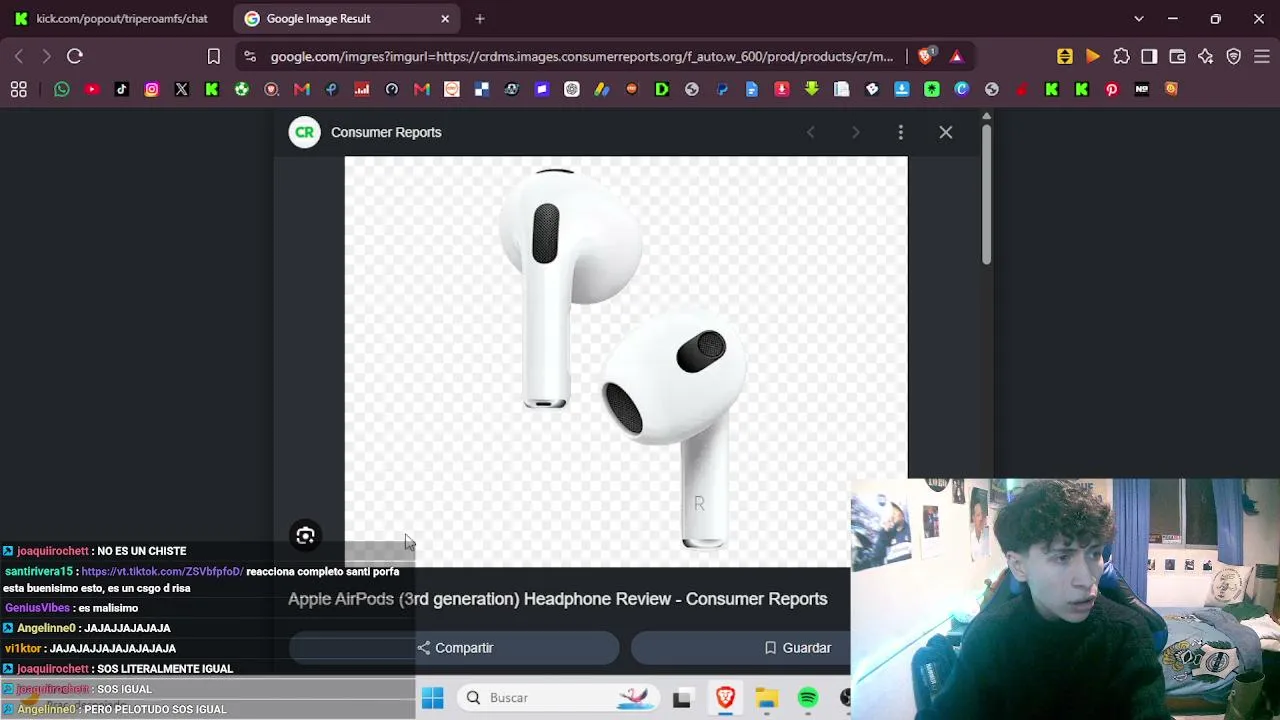Click the address bar URL field
This screenshot has width=1280, height=720.
click(582, 56)
